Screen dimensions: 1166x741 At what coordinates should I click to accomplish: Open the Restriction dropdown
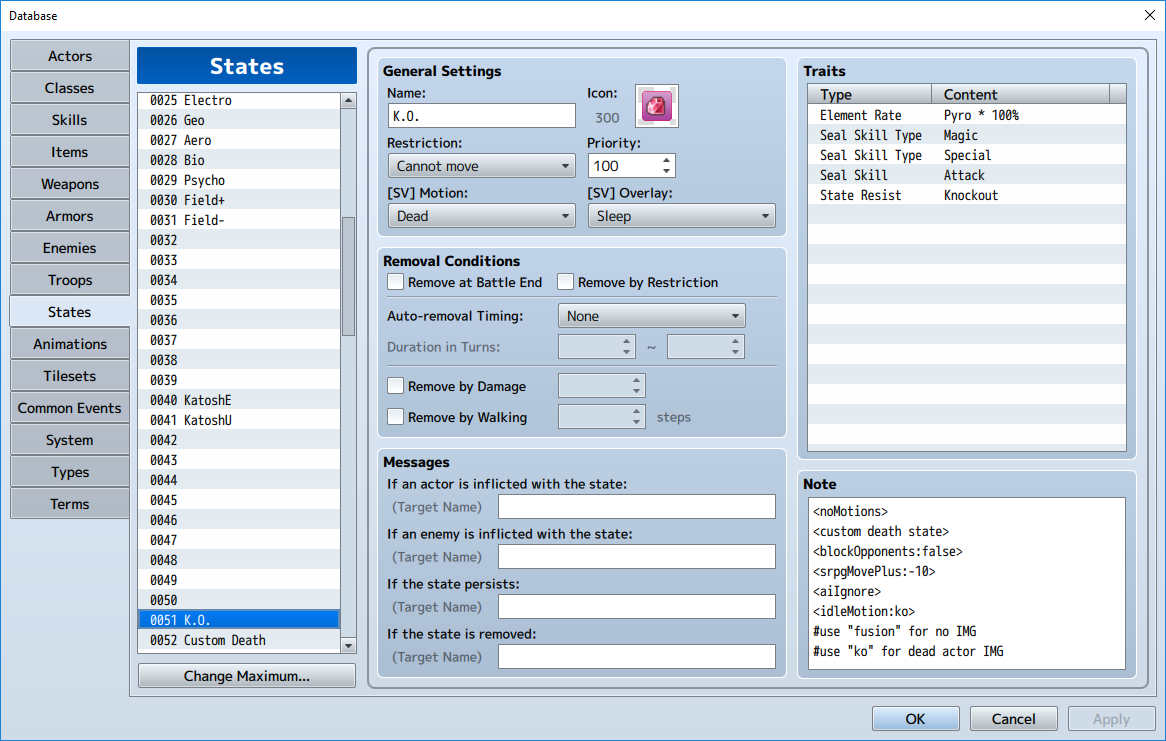click(481, 166)
